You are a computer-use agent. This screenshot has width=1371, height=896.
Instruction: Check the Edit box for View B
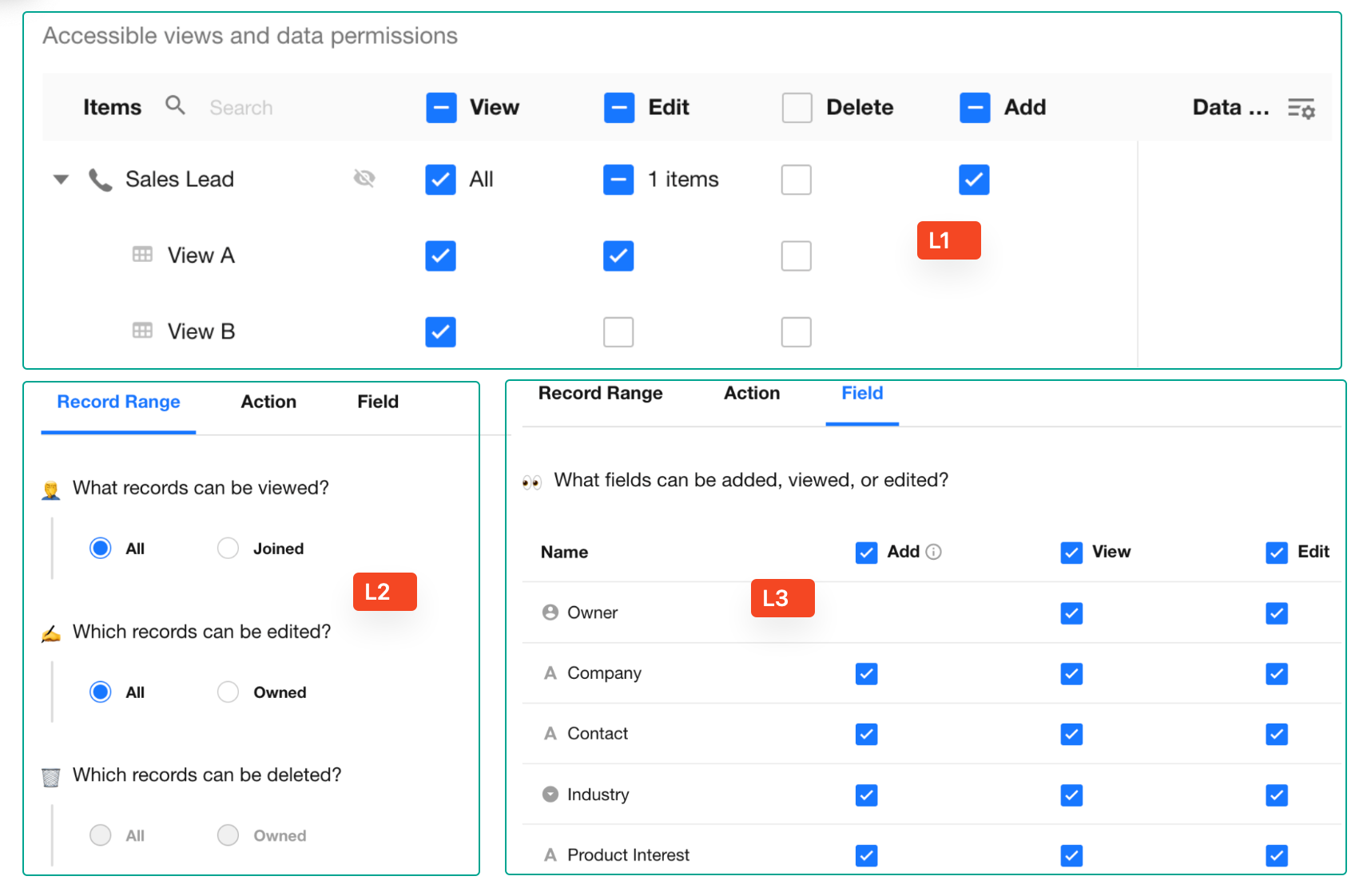[618, 331]
